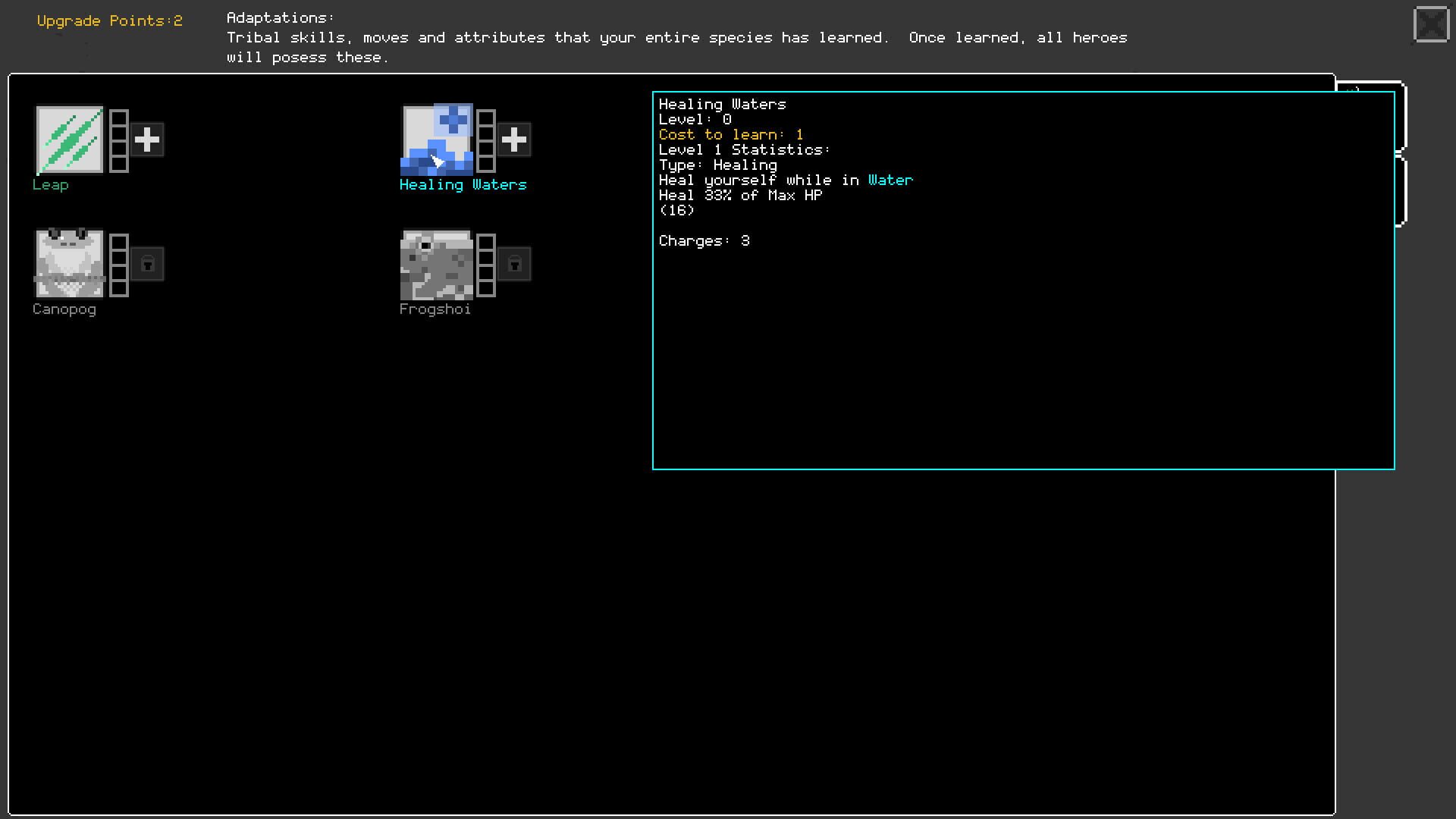Screen dimensions: 1456x819
Task: Select the Healing Waters adaptation icon
Action: (437, 139)
